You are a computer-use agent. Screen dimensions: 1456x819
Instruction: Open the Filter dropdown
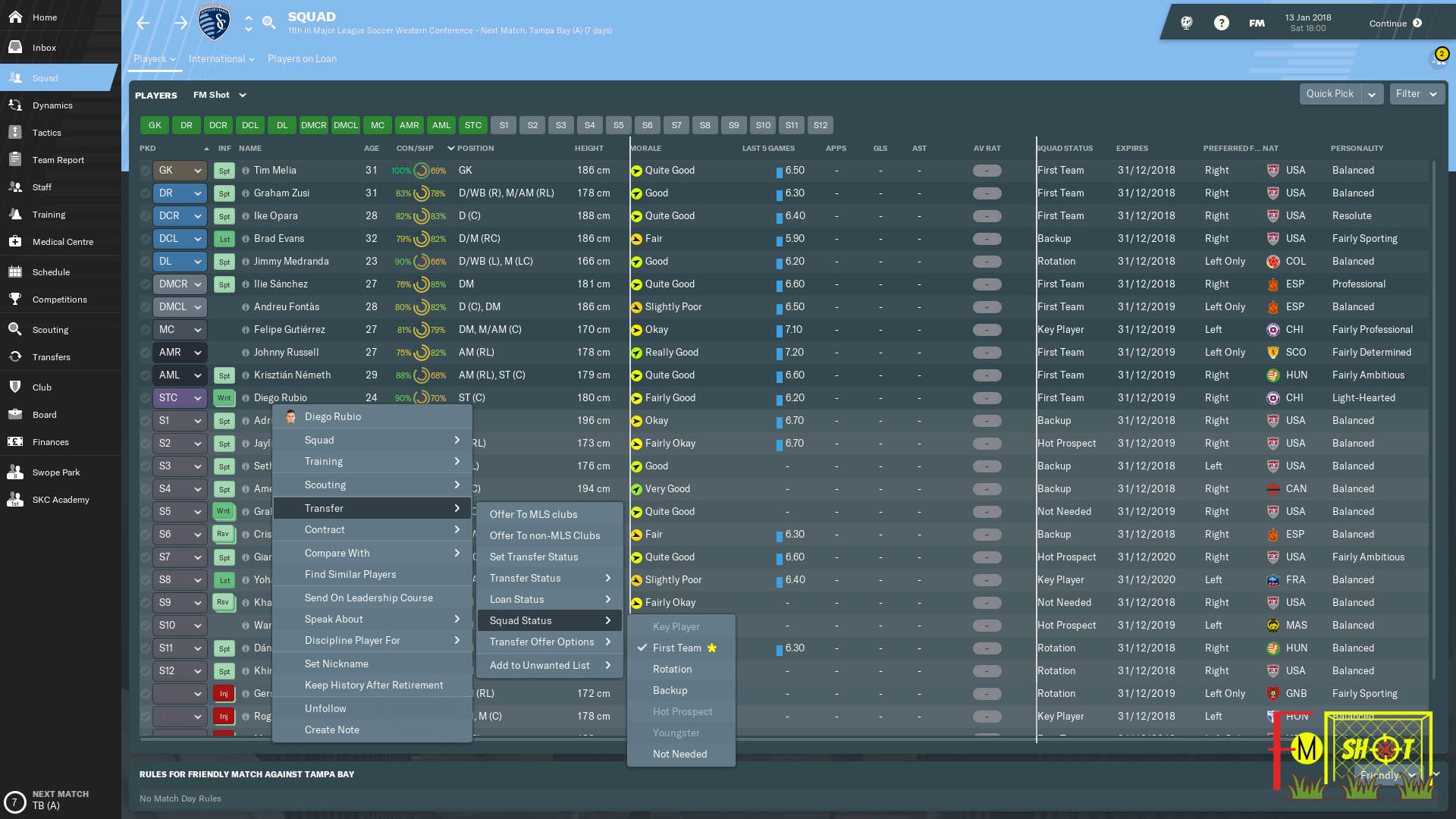coord(1416,94)
